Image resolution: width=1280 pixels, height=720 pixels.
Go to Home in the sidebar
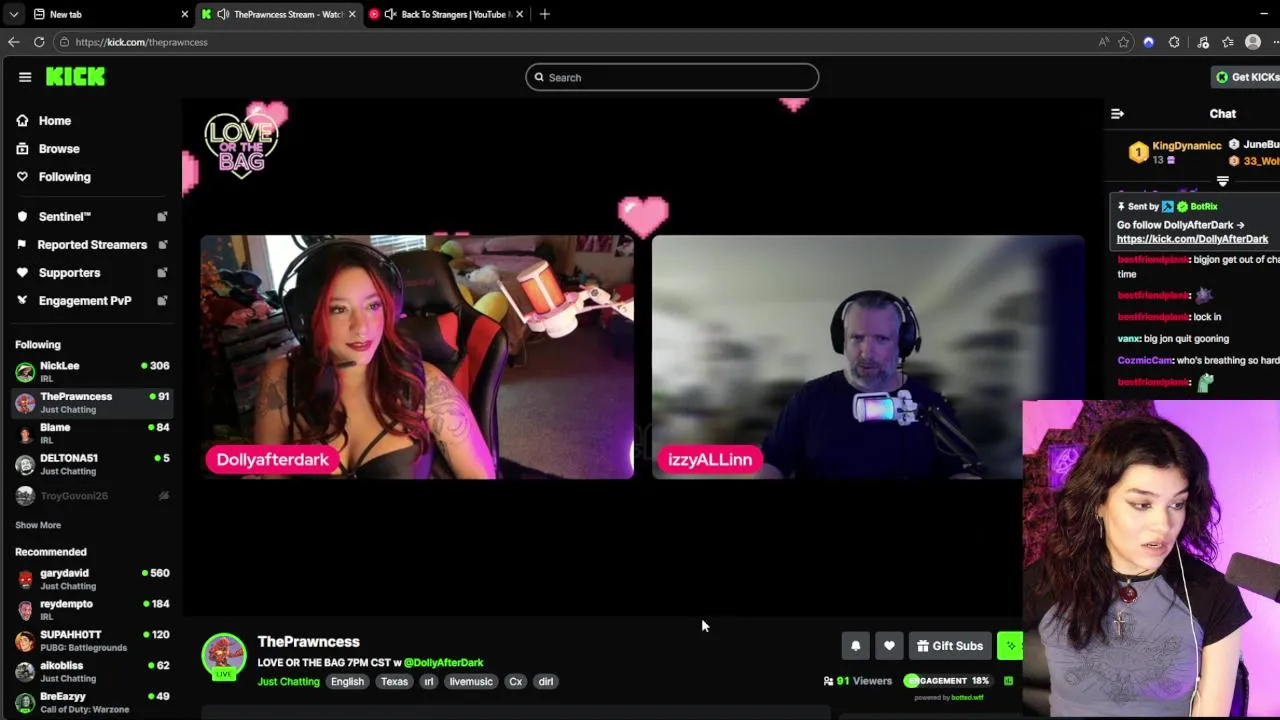pyautogui.click(x=54, y=121)
